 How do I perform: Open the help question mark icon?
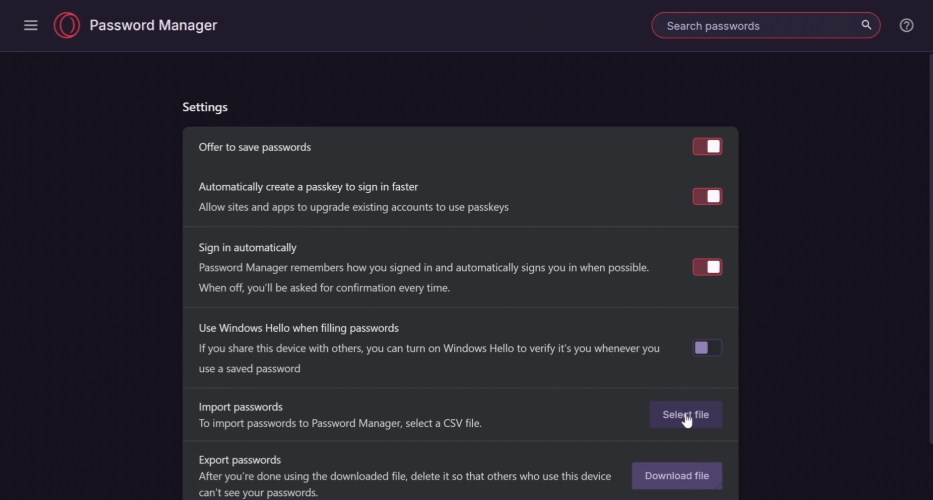coord(906,25)
